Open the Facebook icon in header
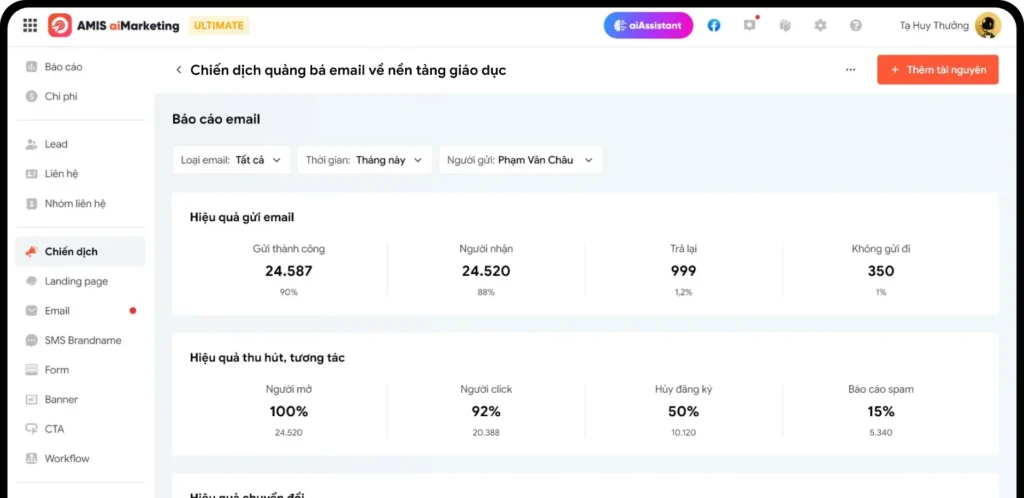 pyautogui.click(x=714, y=26)
